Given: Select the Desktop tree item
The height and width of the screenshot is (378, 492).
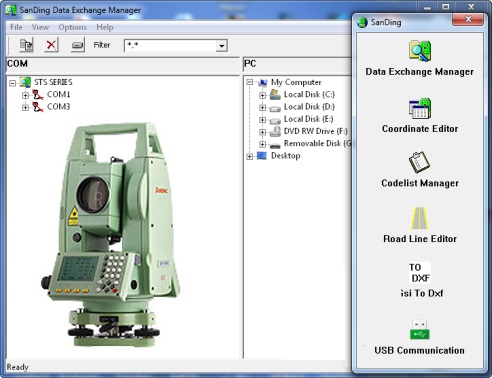Looking at the screenshot, I should click(285, 156).
